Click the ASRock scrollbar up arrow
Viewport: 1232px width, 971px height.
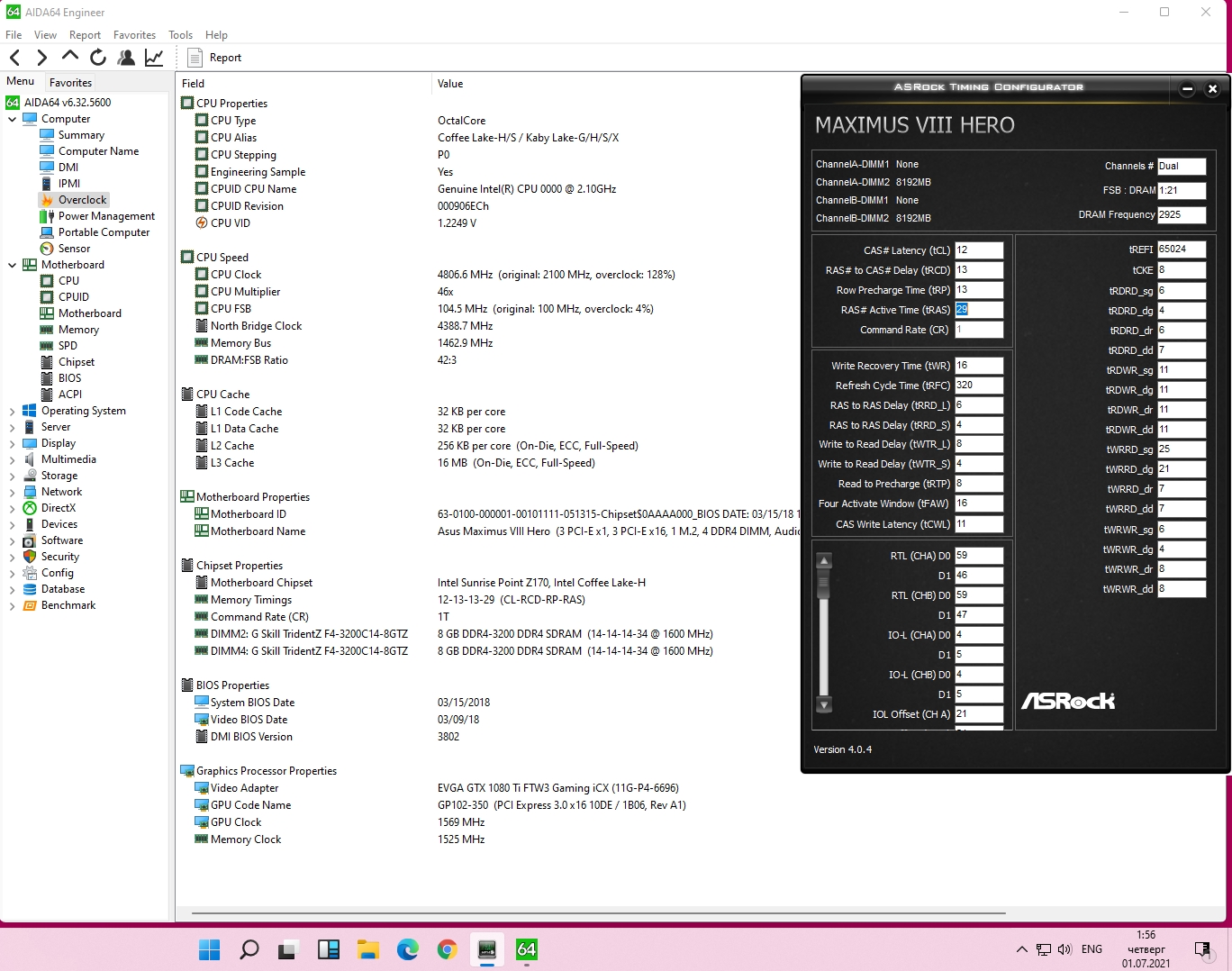tap(823, 560)
